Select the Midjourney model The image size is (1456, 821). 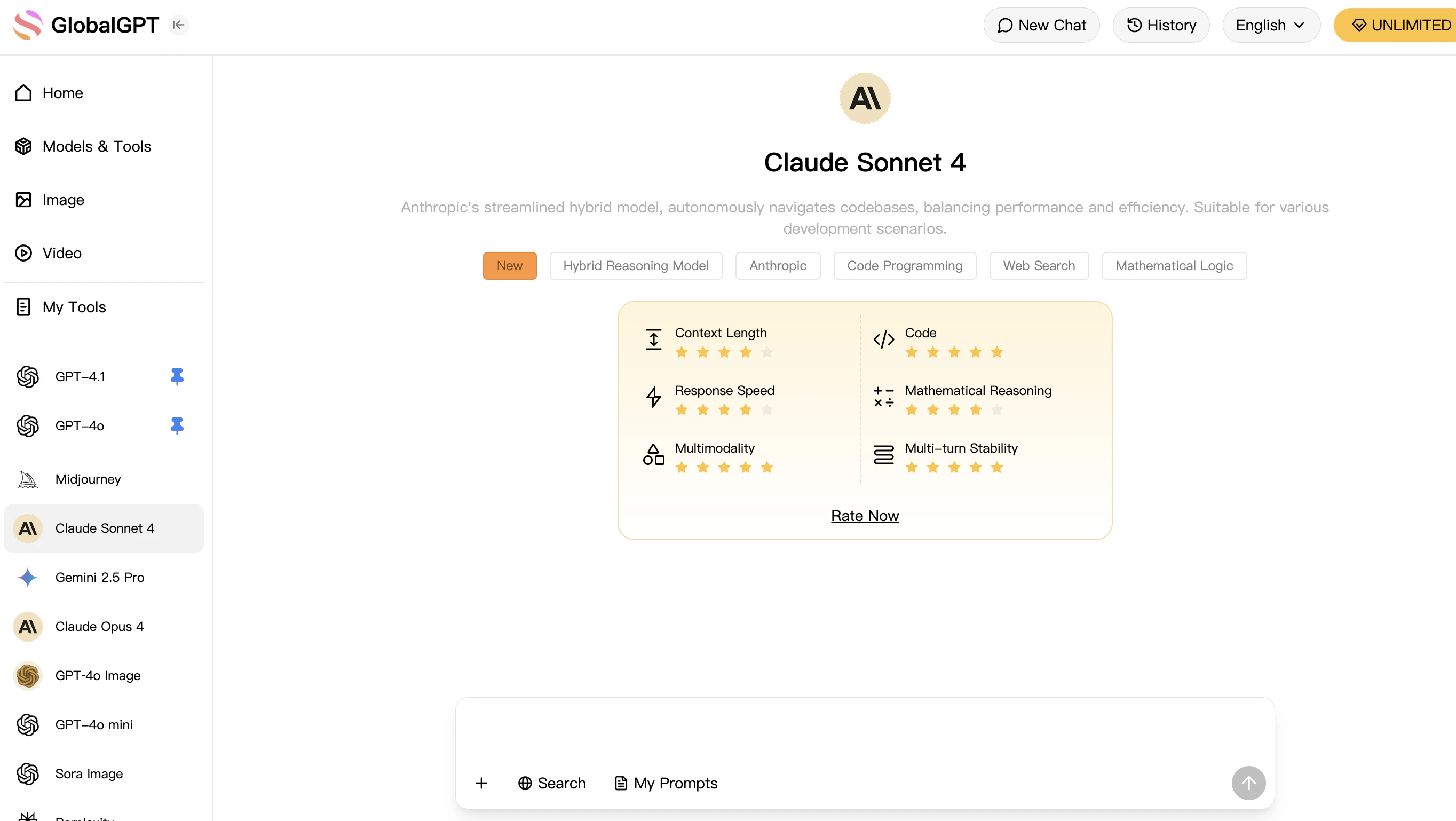click(88, 479)
